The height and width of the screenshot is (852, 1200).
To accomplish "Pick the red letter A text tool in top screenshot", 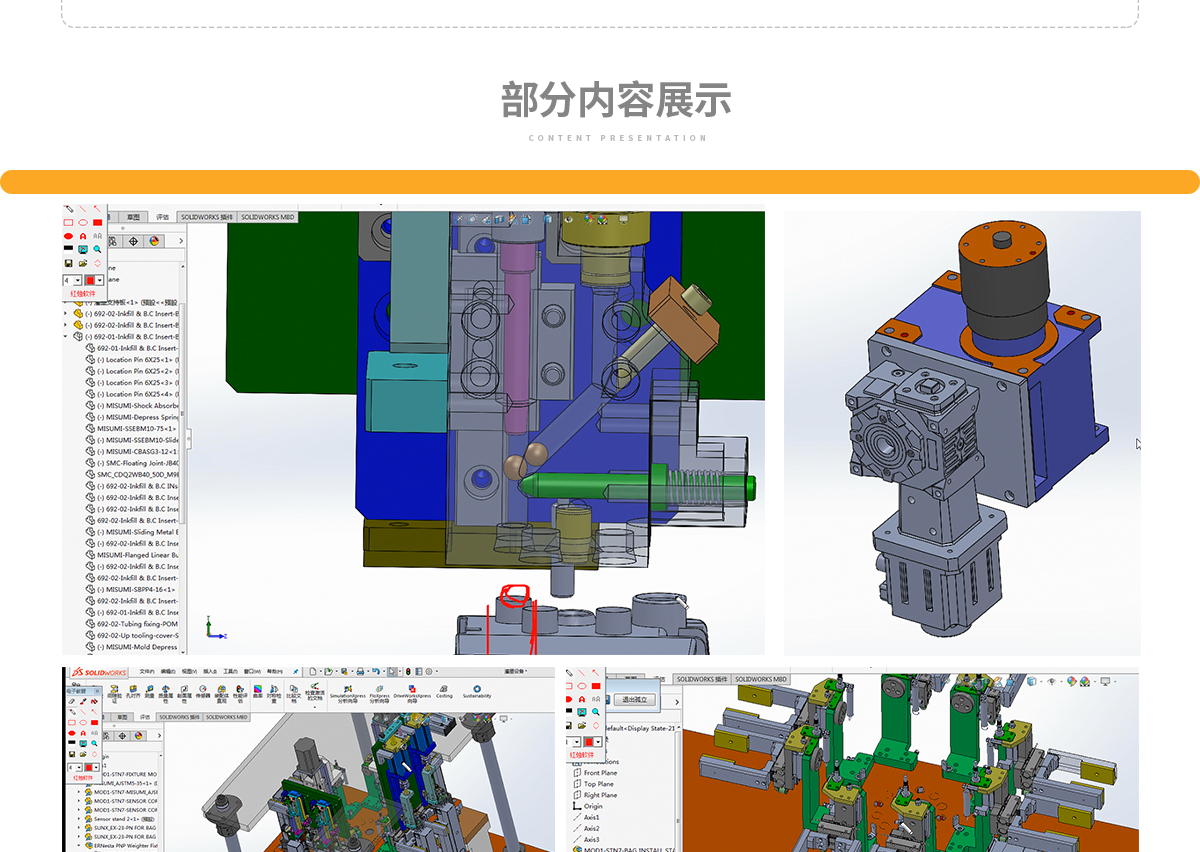I will tap(83, 236).
